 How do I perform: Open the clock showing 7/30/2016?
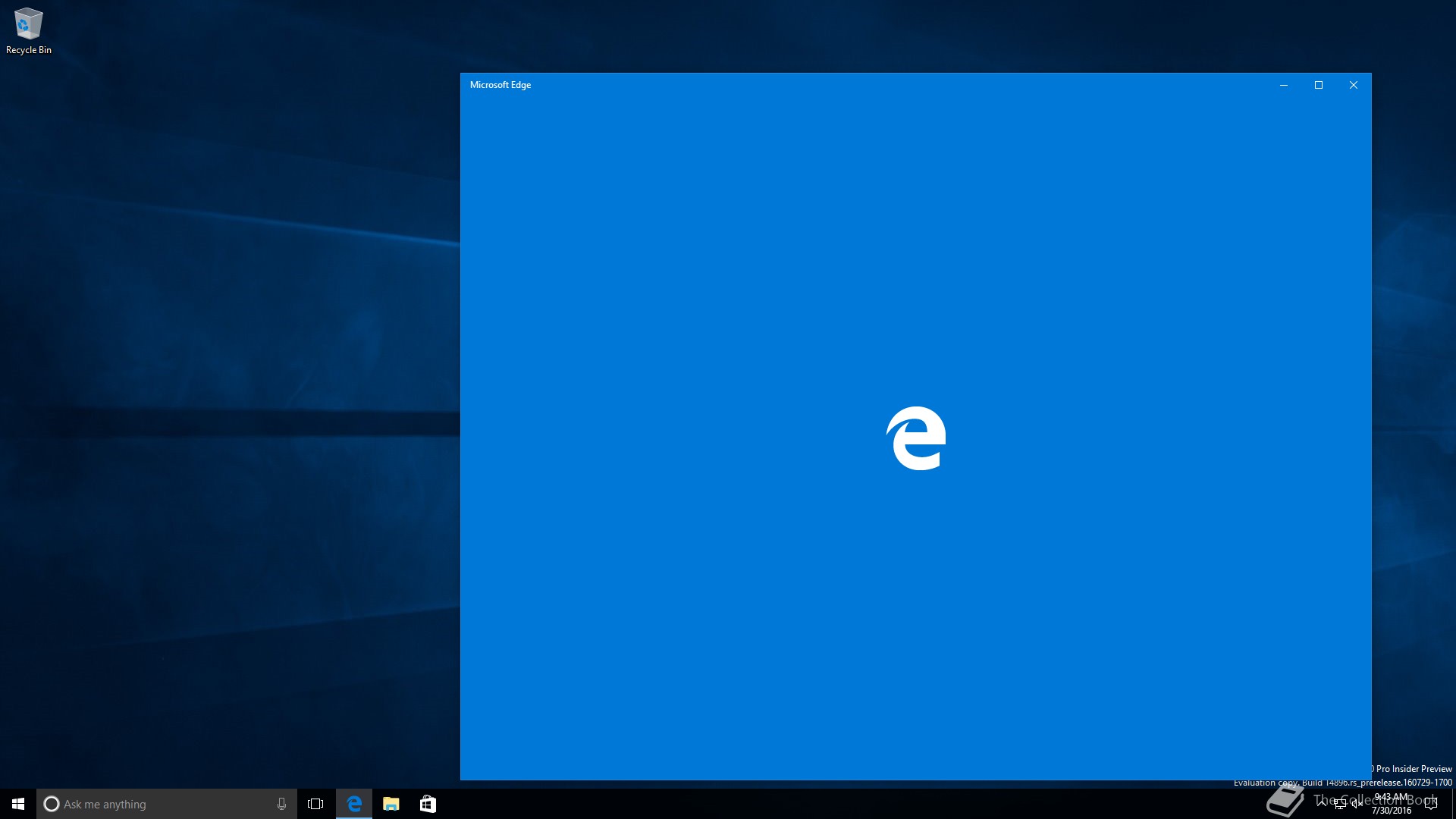[x=1392, y=804]
